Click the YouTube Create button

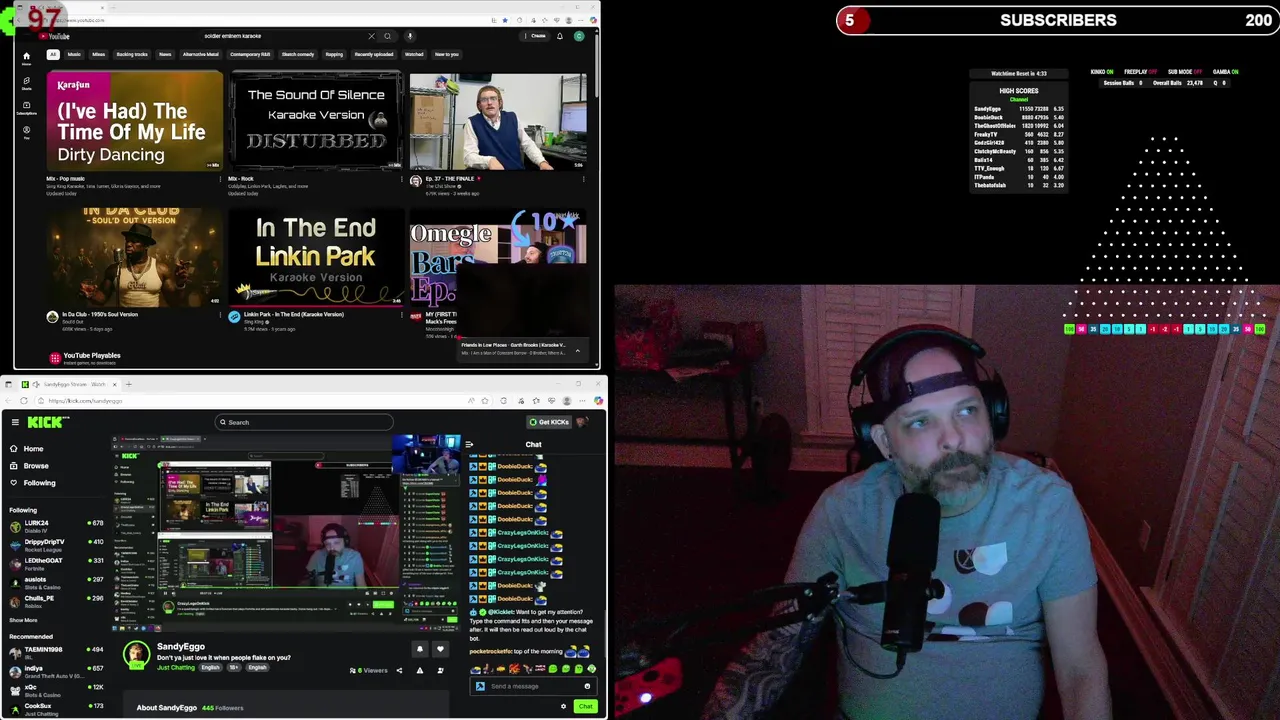(x=536, y=36)
